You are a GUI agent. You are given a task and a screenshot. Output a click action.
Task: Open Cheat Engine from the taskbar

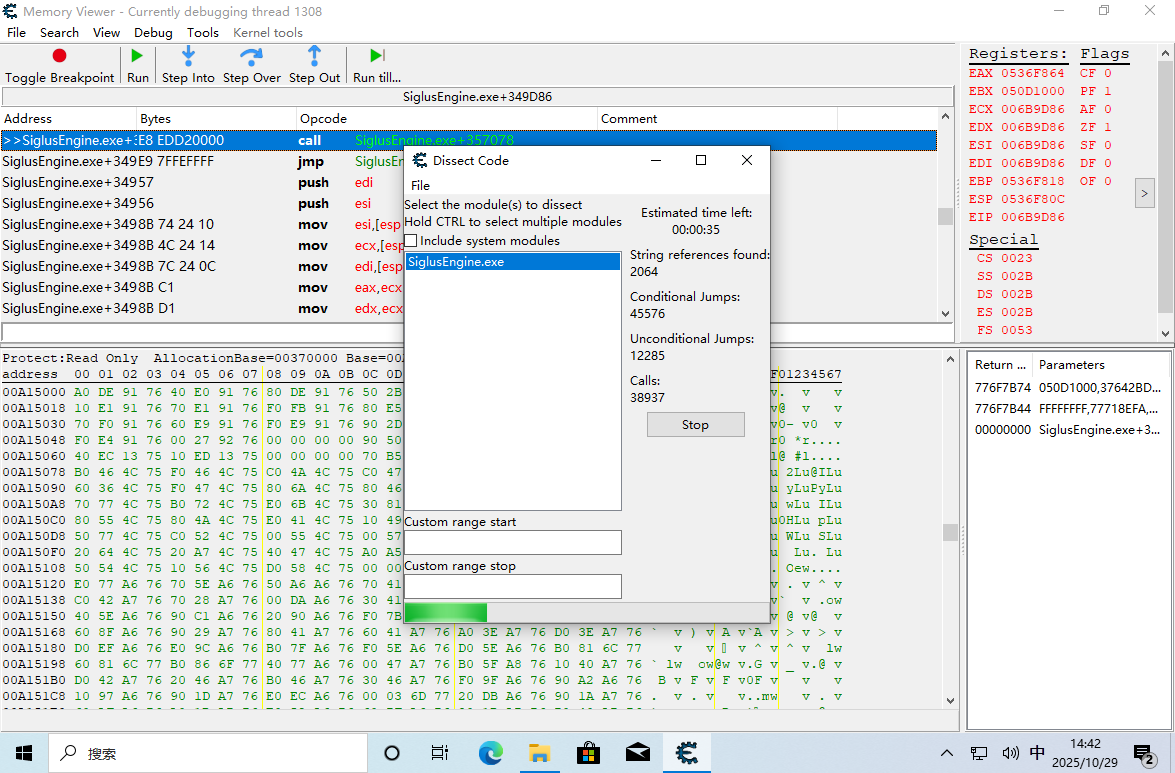point(686,753)
